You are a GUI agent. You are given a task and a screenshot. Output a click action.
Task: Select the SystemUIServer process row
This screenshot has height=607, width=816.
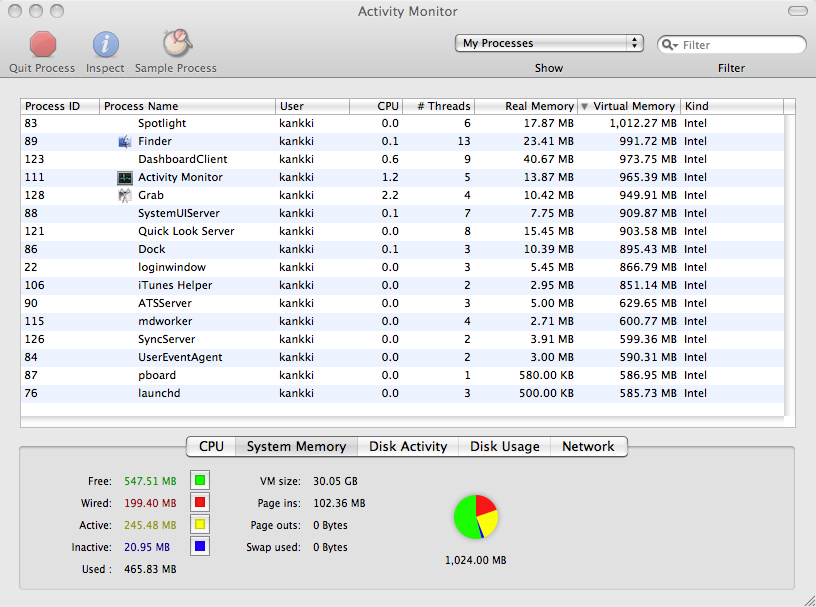(402, 213)
